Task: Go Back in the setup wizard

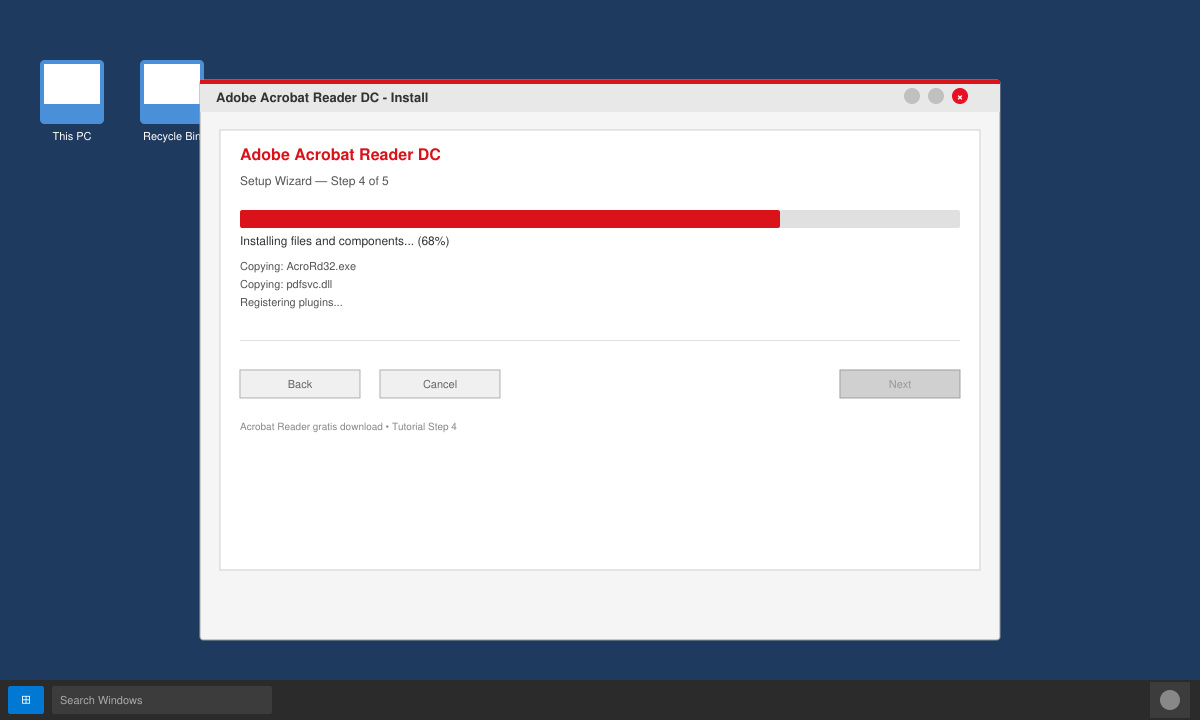Action: click(300, 384)
